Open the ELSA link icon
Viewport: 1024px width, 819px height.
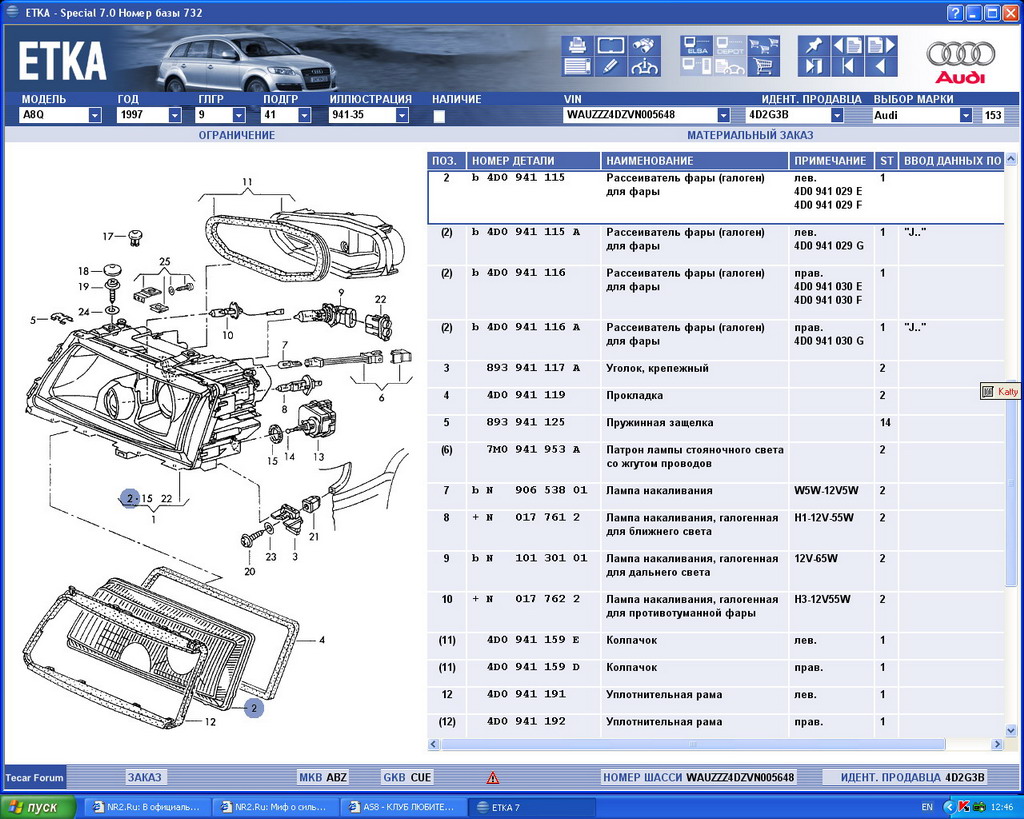click(x=696, y=46)
